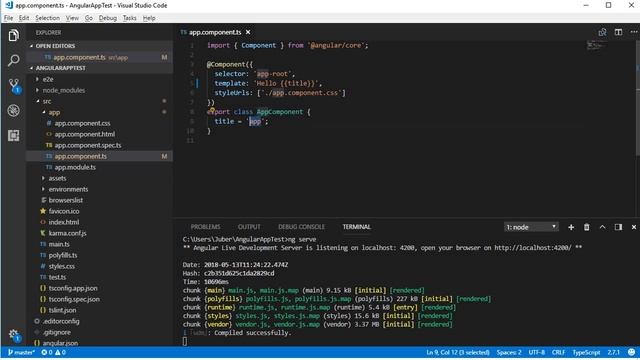Kill the terminal with trash icon
The width and height of the screenshot is (640, 360).
point(587,227)
